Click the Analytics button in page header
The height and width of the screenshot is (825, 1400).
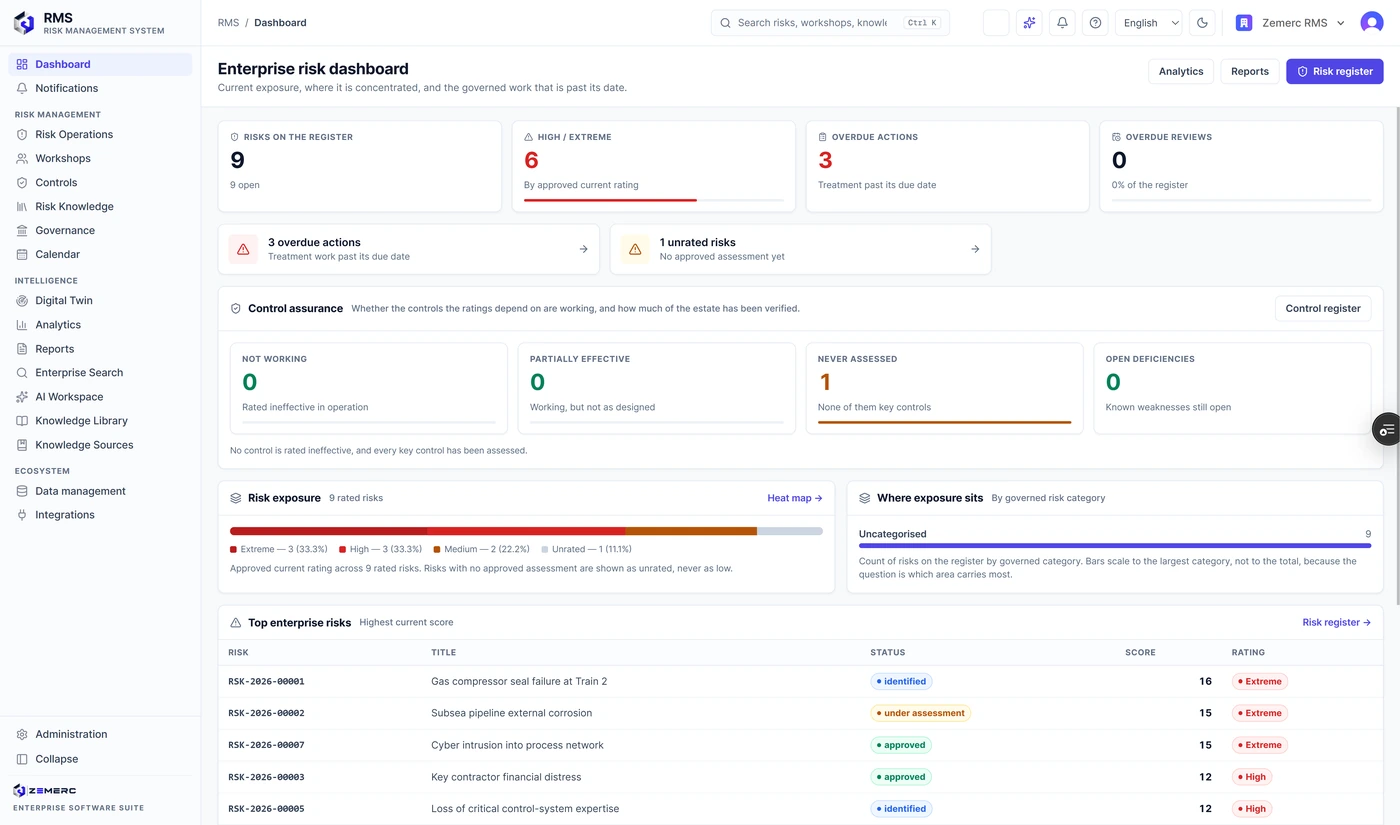tap(1181, 71)
